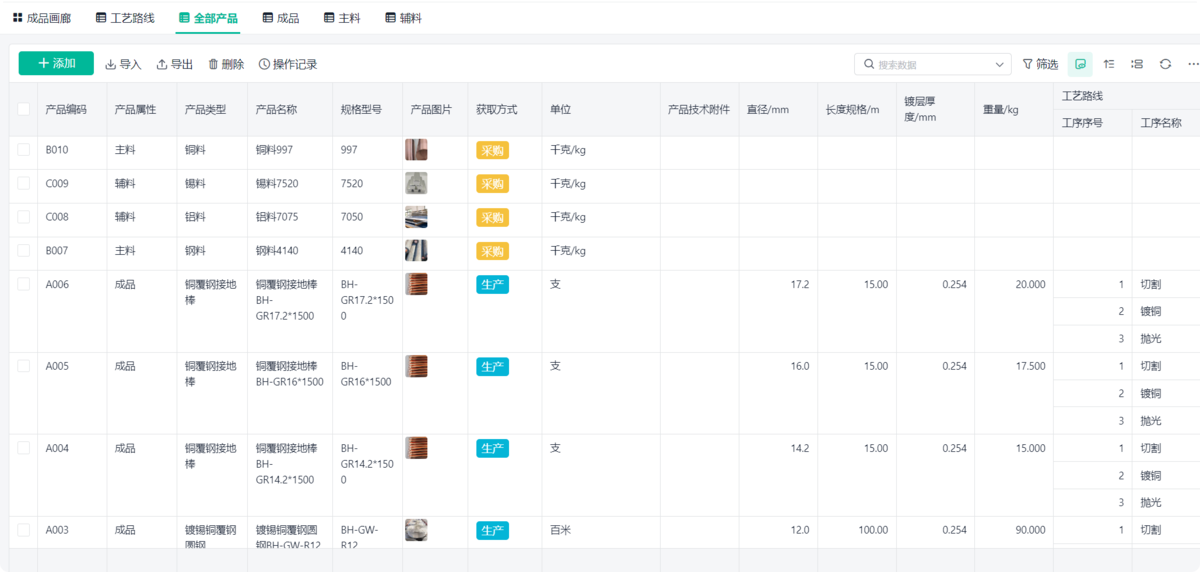Check the row C009 checkbox
1200x572 pixels.
23,183
